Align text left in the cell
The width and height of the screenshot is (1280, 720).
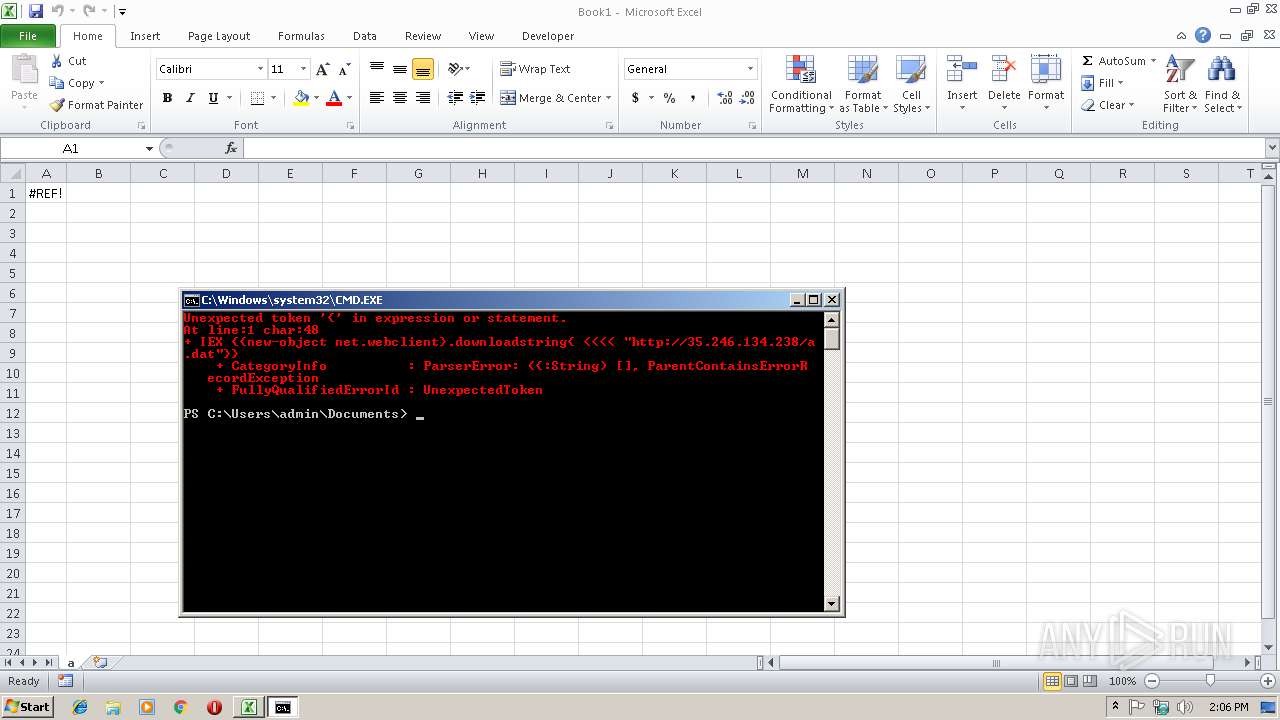tap(377, 98)
